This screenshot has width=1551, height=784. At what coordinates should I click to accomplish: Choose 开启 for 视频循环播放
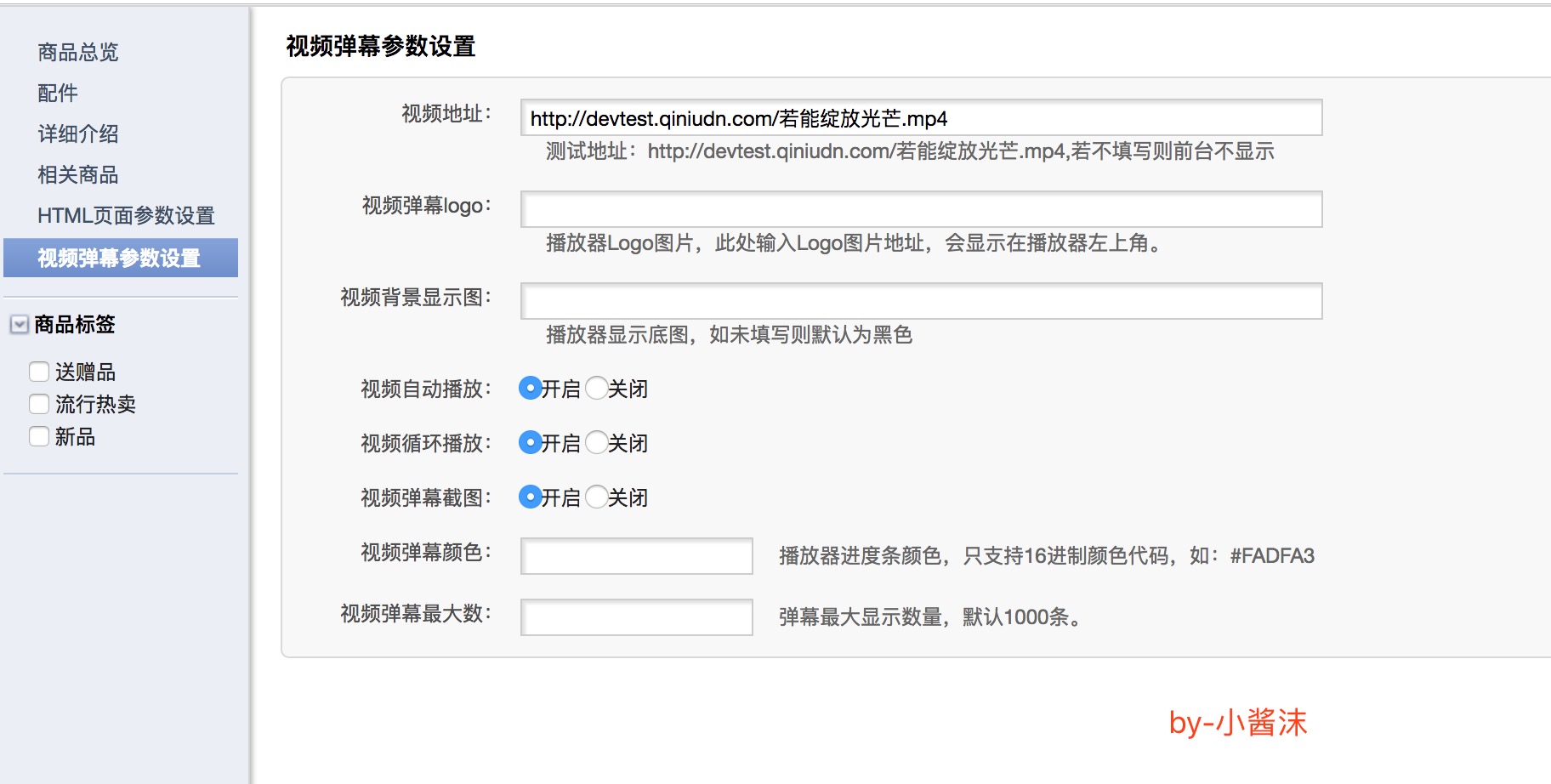pyautogui.click(x=531, y=443)
